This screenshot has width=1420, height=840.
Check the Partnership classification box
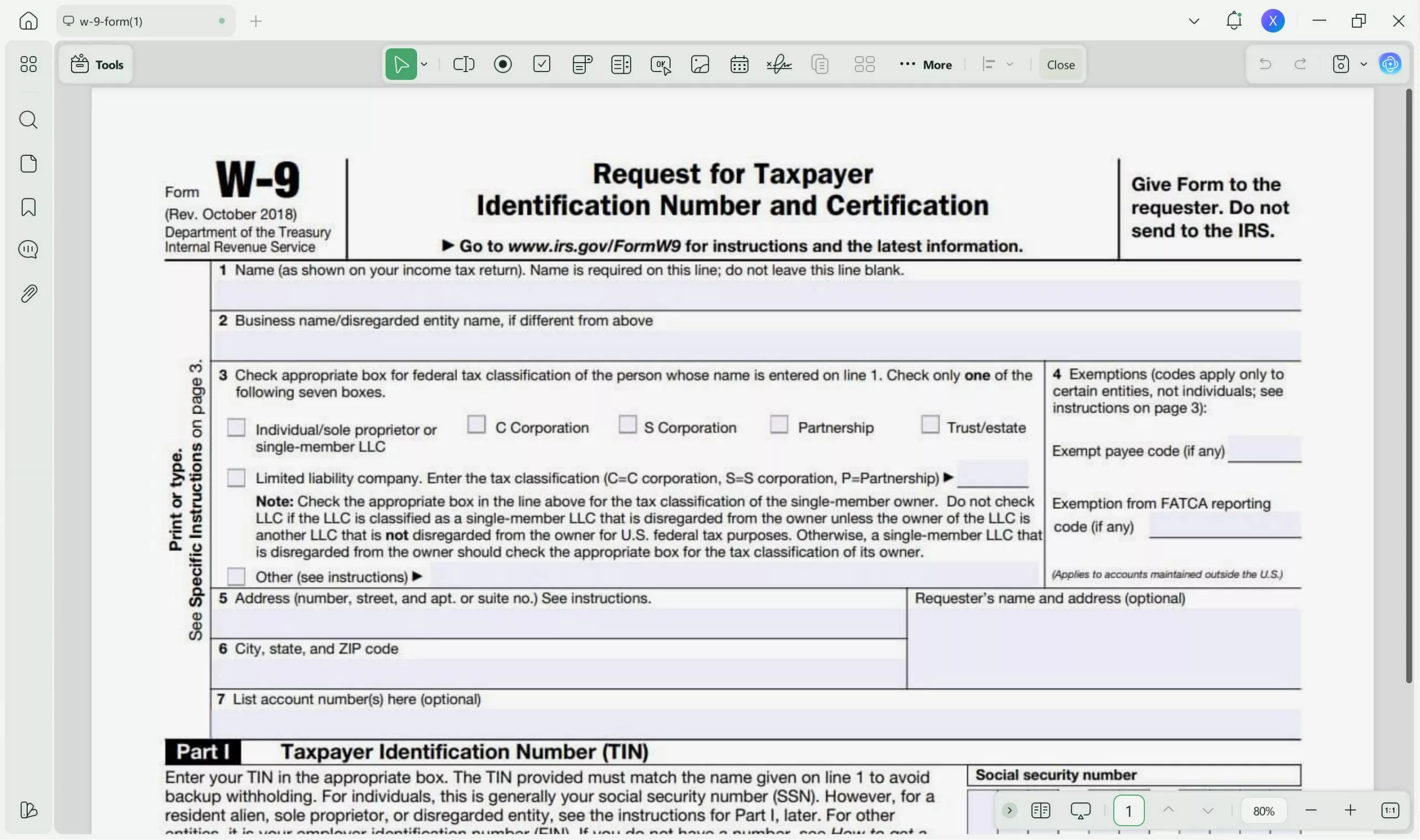[779, 424]
